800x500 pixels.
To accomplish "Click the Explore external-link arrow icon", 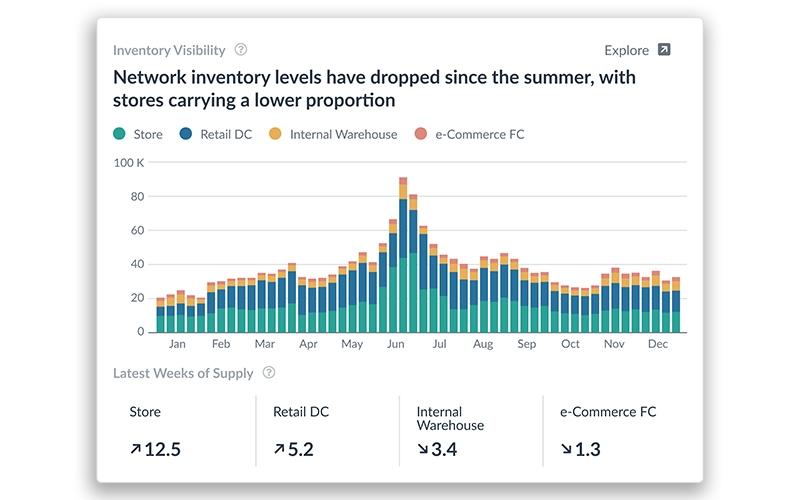I will pos(664,49).
